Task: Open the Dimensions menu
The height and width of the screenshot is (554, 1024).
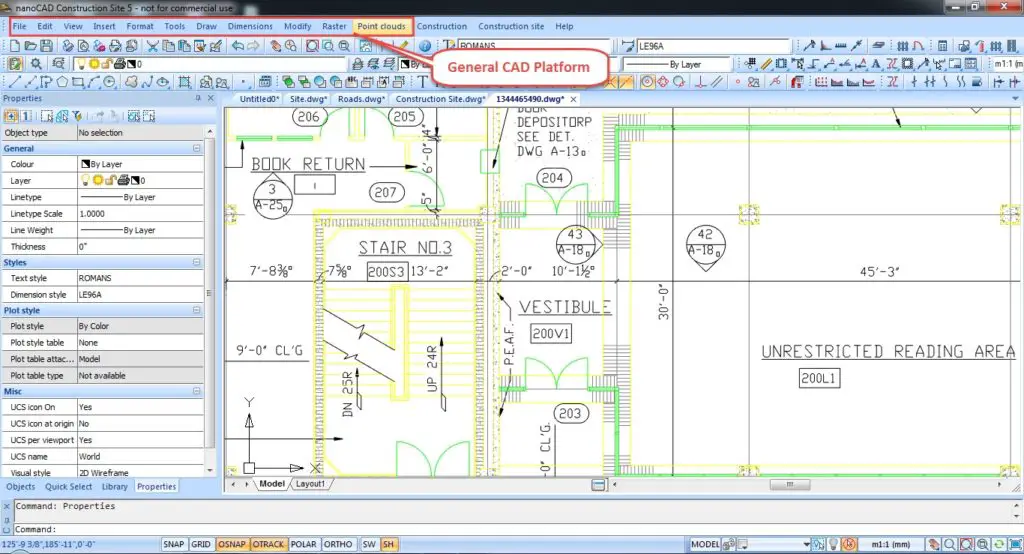Action: (x=250, y=26)
